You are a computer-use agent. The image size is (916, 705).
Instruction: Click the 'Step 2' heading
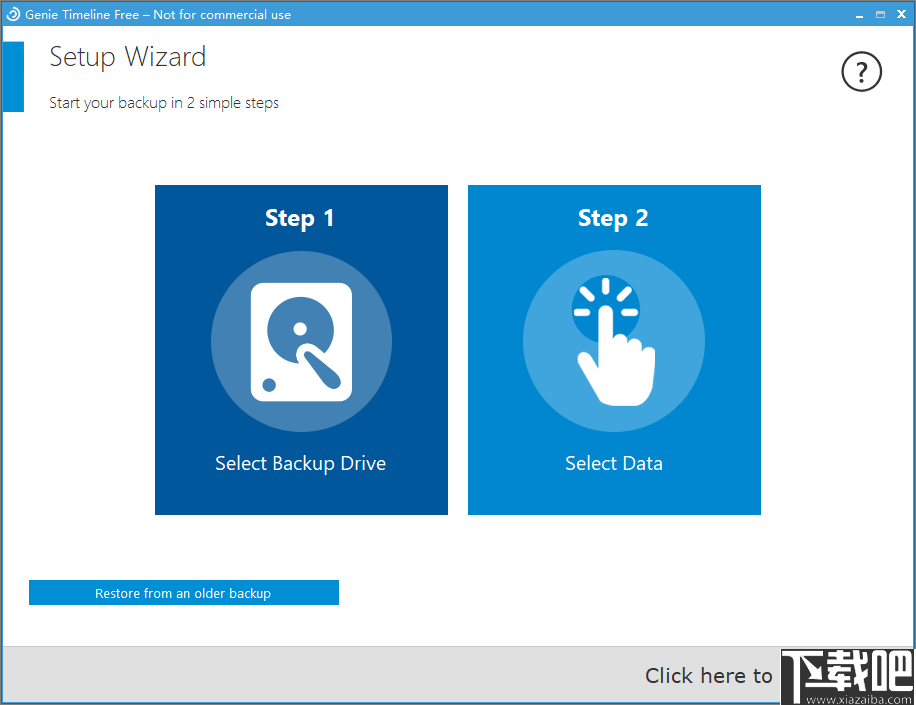tap(613, 218)
